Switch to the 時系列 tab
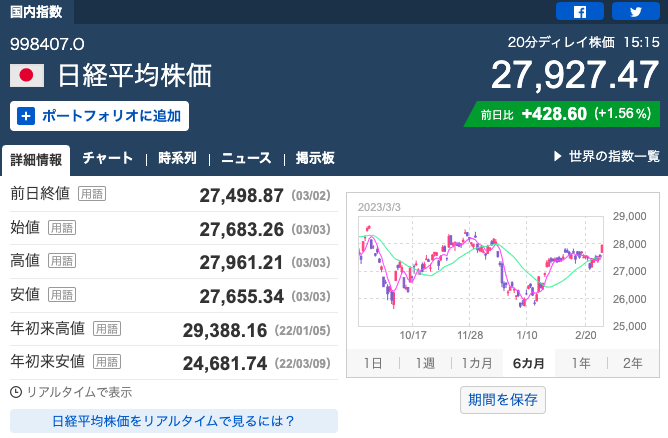The width and height of the screenshot is (668, 438). (177, 158)
